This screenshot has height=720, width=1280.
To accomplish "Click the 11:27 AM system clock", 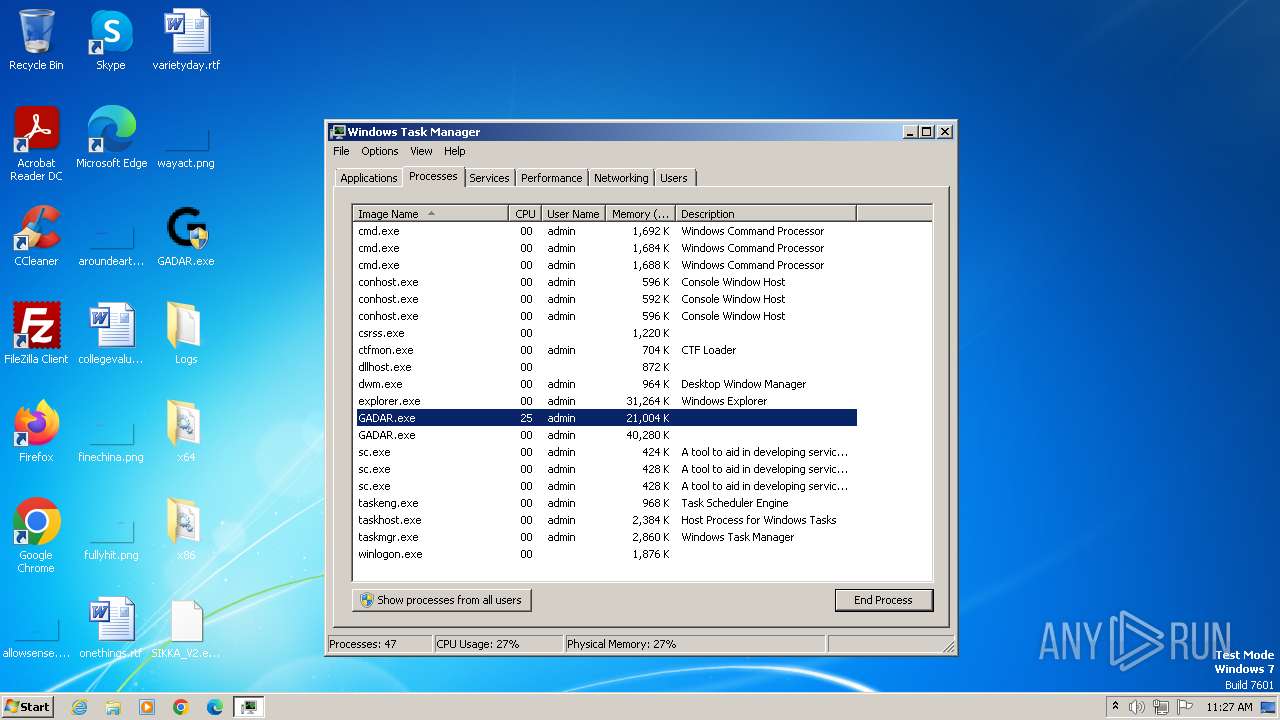I will click(1229, 707).
